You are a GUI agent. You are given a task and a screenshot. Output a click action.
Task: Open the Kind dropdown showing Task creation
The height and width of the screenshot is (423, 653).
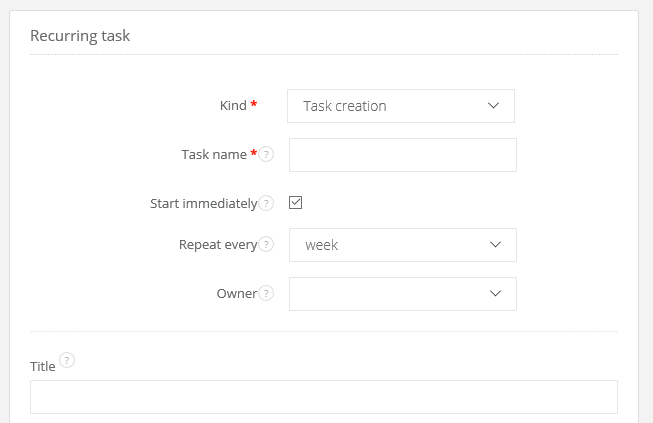coord(401,106)
